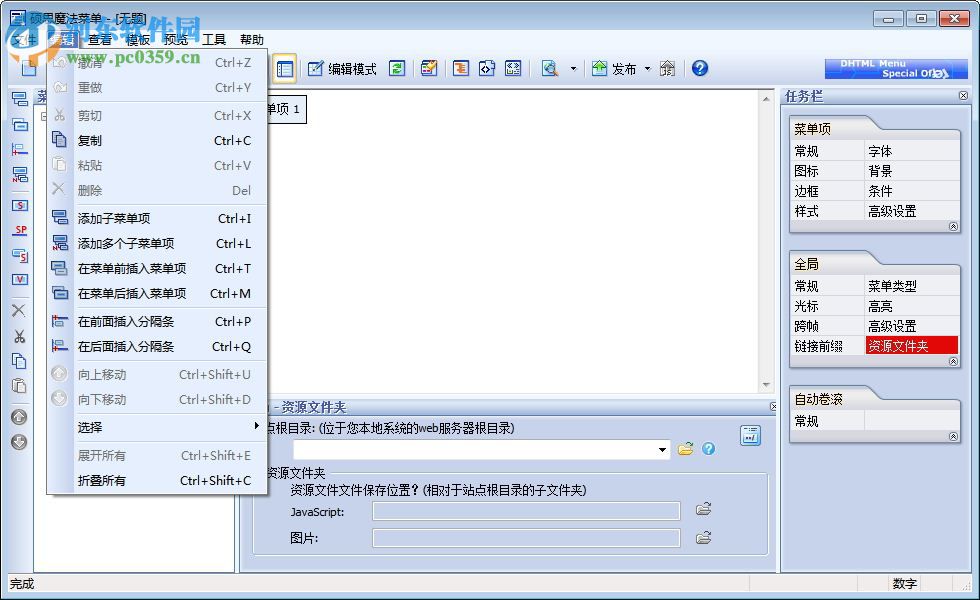Open the help using the question mark icon
This screenshot has height=600, width=980.
coord(699,68)
